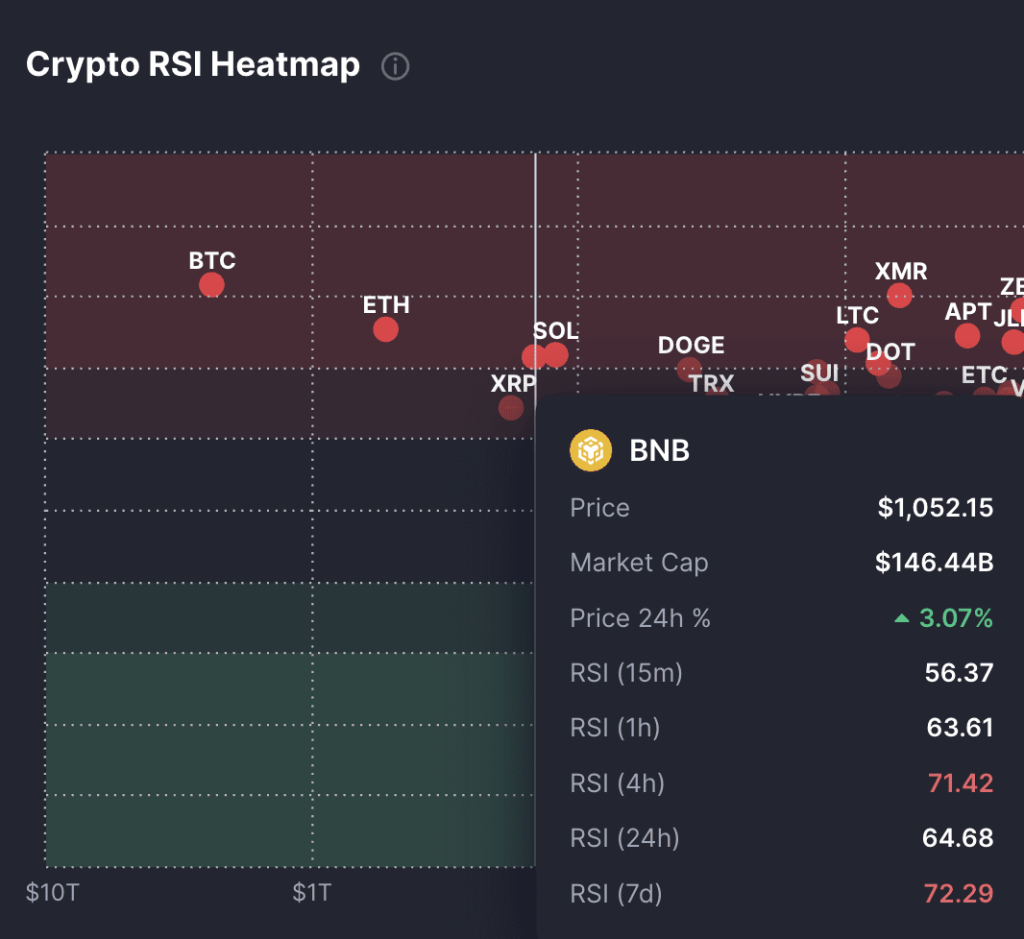Select the XMR data point
Viewport: 1024px width, 939px height.
pos(899,295)
